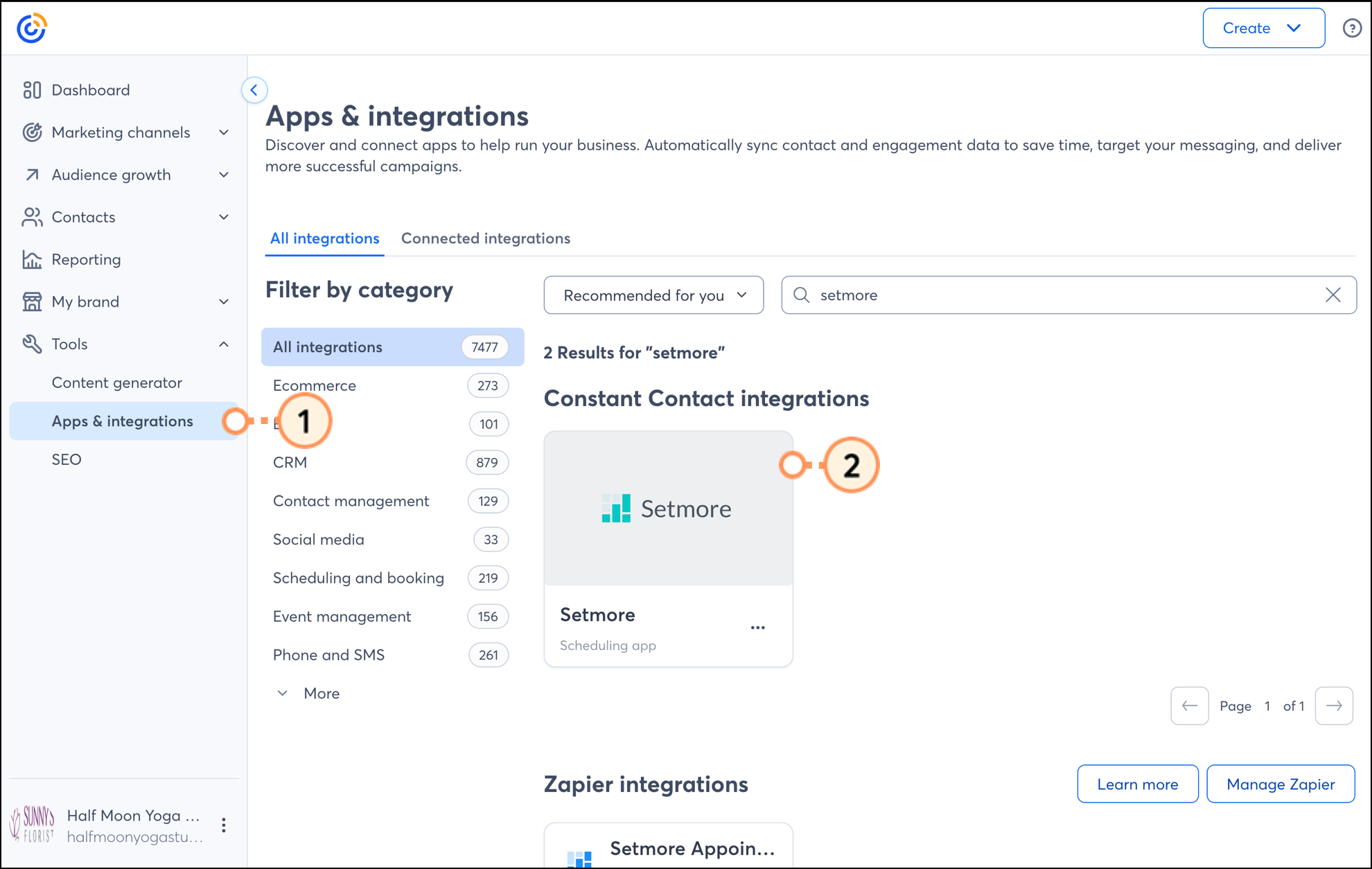This screenshot has height=869, width=1372.
Task: Click the Sunny's Florist account avatar
Action: (32, 825)
